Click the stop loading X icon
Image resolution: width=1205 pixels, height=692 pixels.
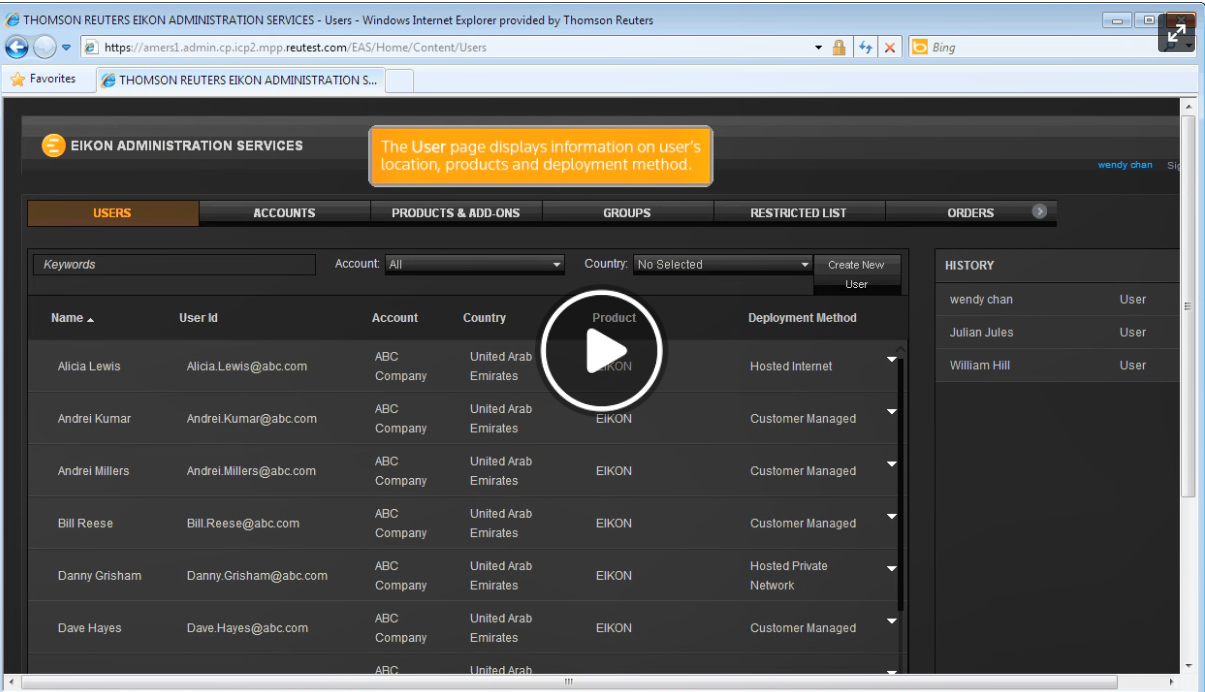889,47
